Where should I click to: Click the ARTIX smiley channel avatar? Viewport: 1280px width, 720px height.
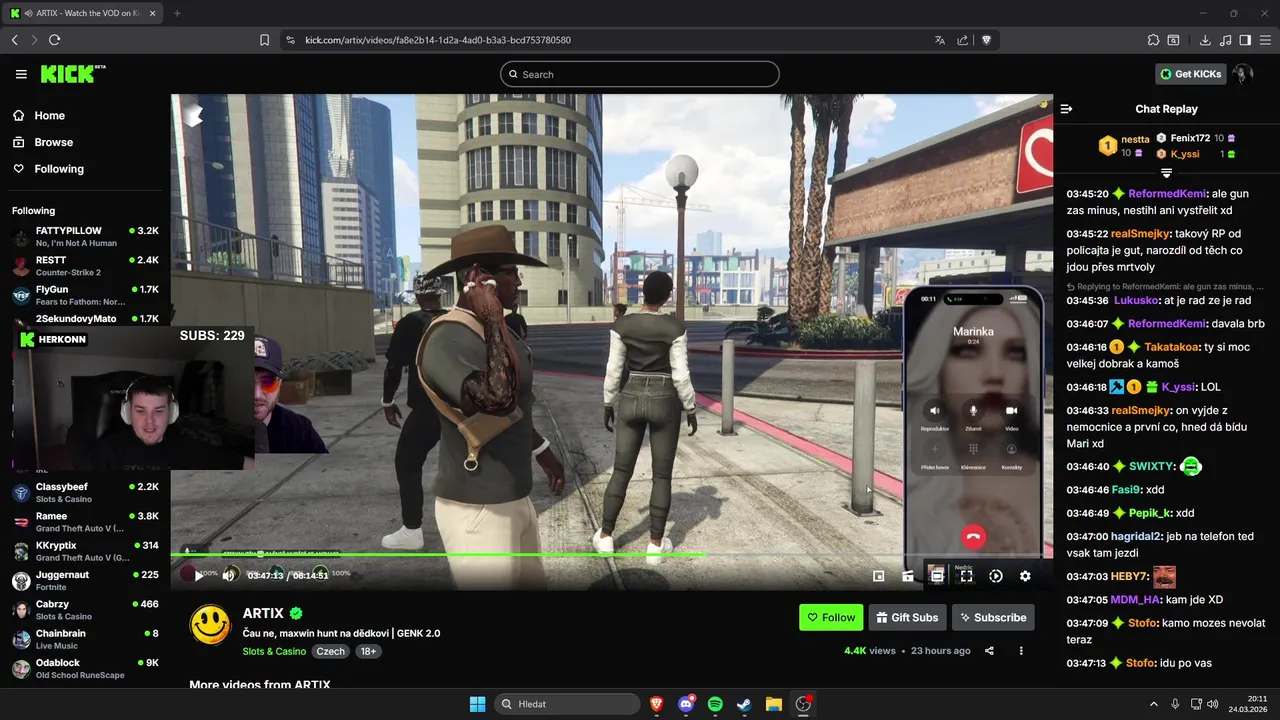210,625
